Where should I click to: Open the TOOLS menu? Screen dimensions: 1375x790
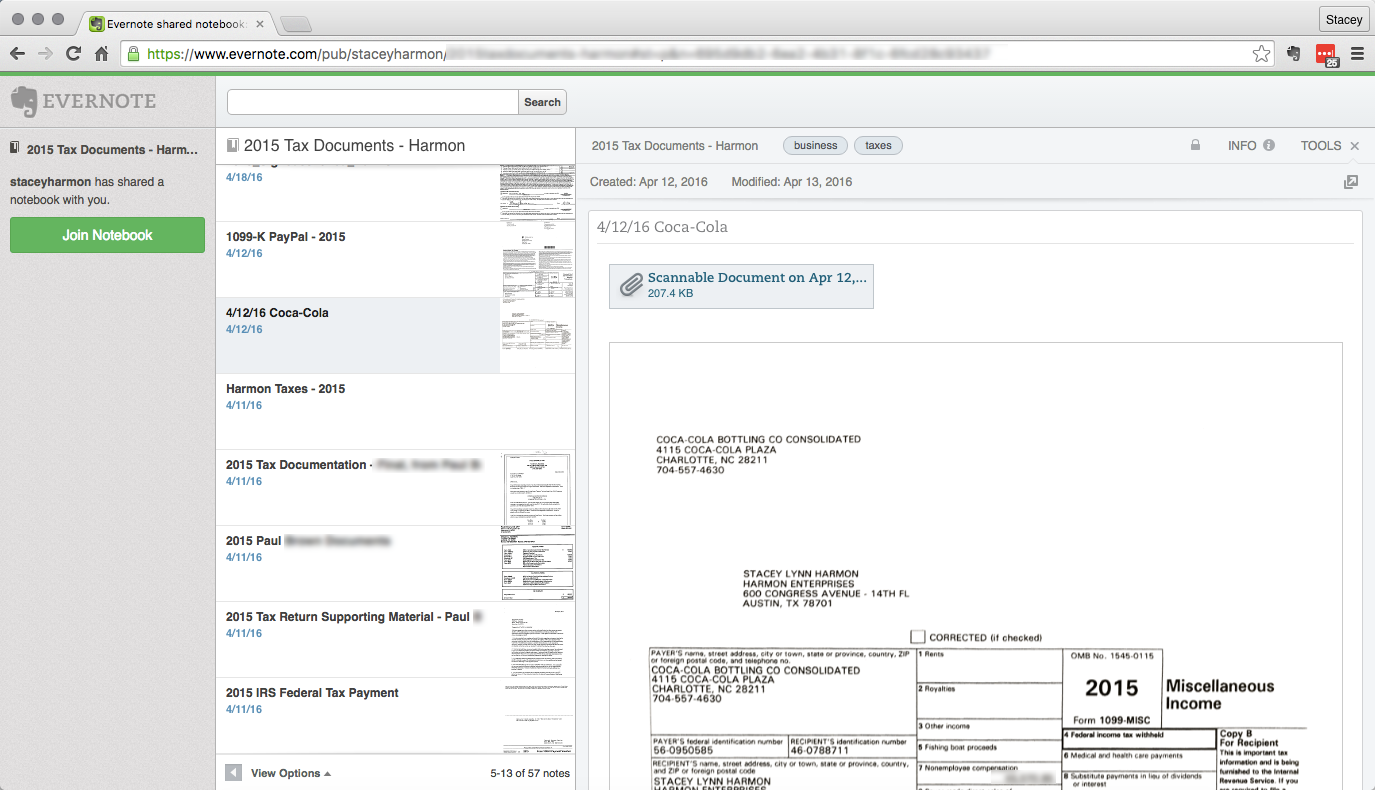[x=1321, y=146]
